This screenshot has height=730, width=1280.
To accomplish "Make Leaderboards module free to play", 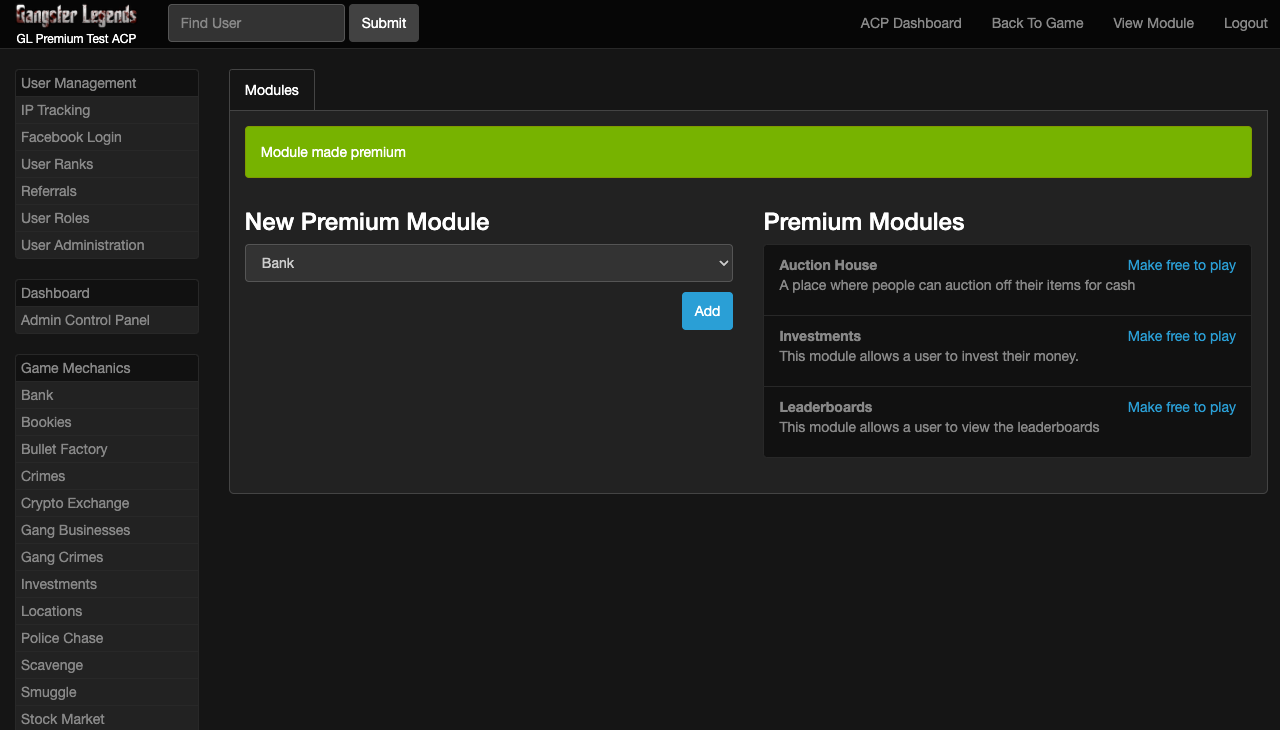I will 1181,407.
